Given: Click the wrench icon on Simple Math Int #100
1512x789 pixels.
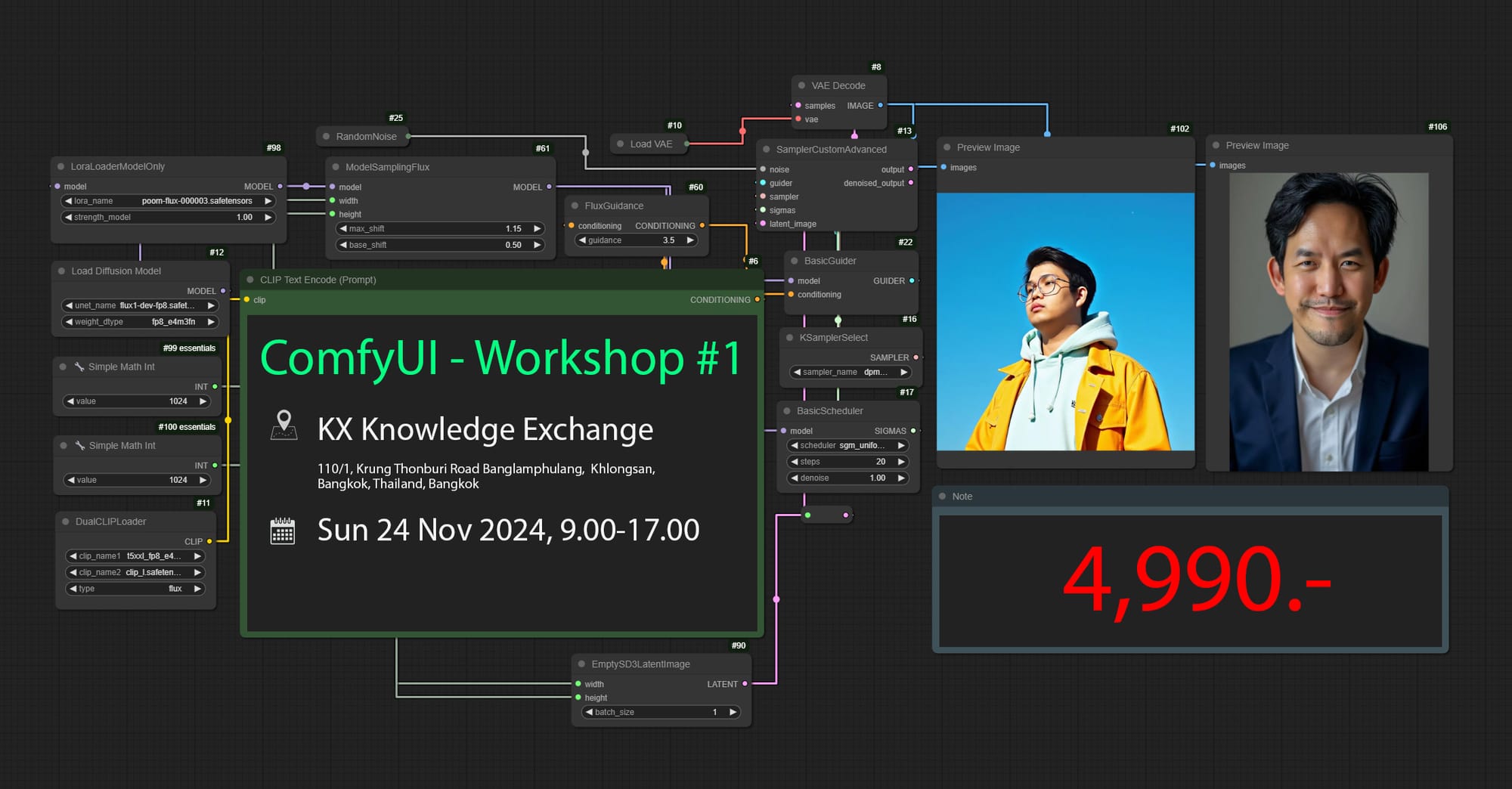Looking at the screenshot, I should 79,445.
